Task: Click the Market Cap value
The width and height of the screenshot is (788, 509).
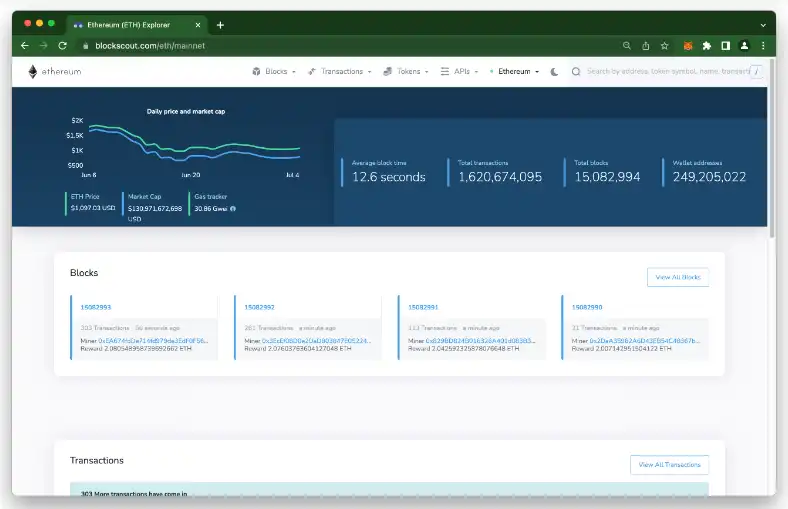Action: tap(155, 214)
